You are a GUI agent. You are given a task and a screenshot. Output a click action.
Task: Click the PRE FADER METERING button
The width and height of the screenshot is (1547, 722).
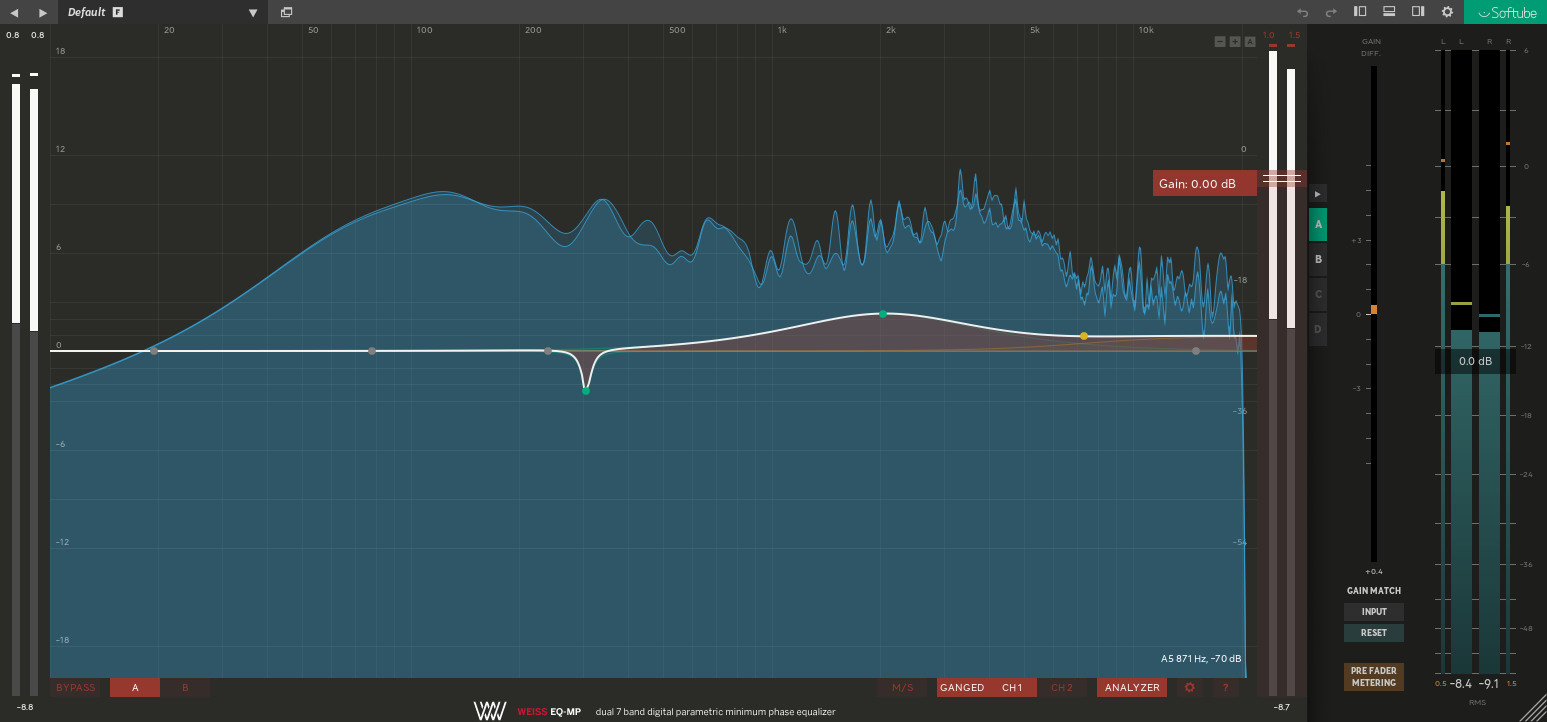1374,677
